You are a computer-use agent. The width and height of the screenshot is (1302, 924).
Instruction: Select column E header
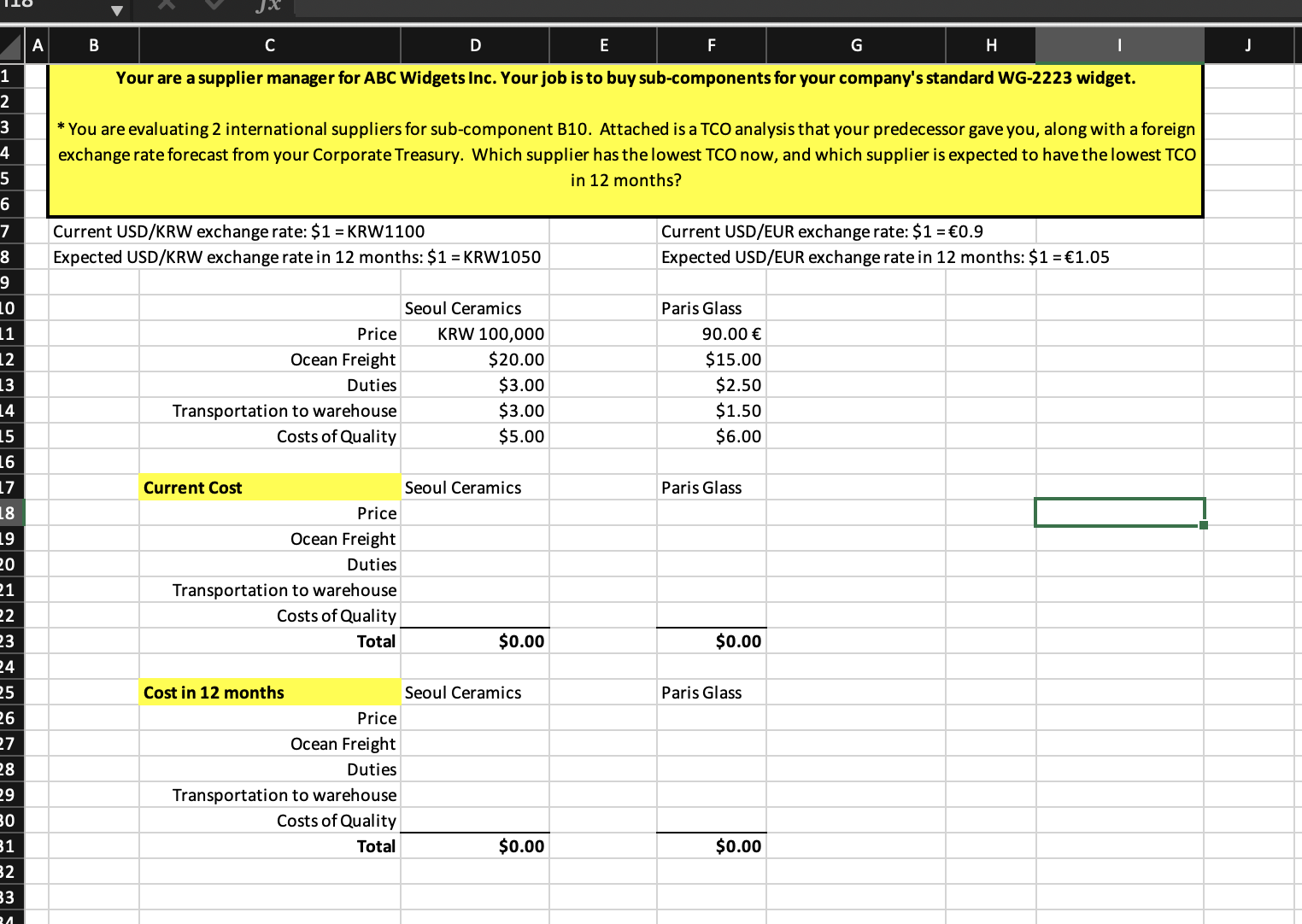click(x=603, y=45)
